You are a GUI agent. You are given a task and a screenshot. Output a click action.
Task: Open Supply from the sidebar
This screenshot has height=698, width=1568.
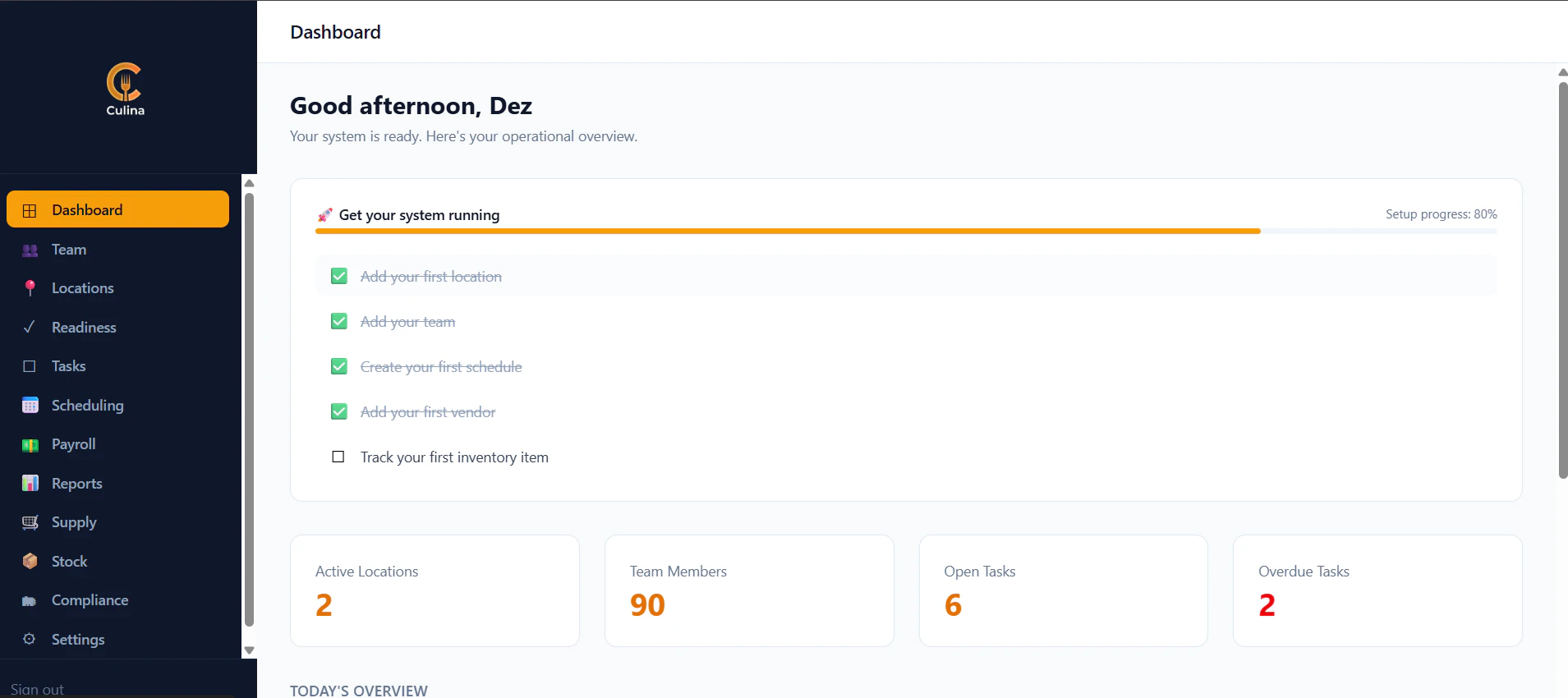[117, 522]
